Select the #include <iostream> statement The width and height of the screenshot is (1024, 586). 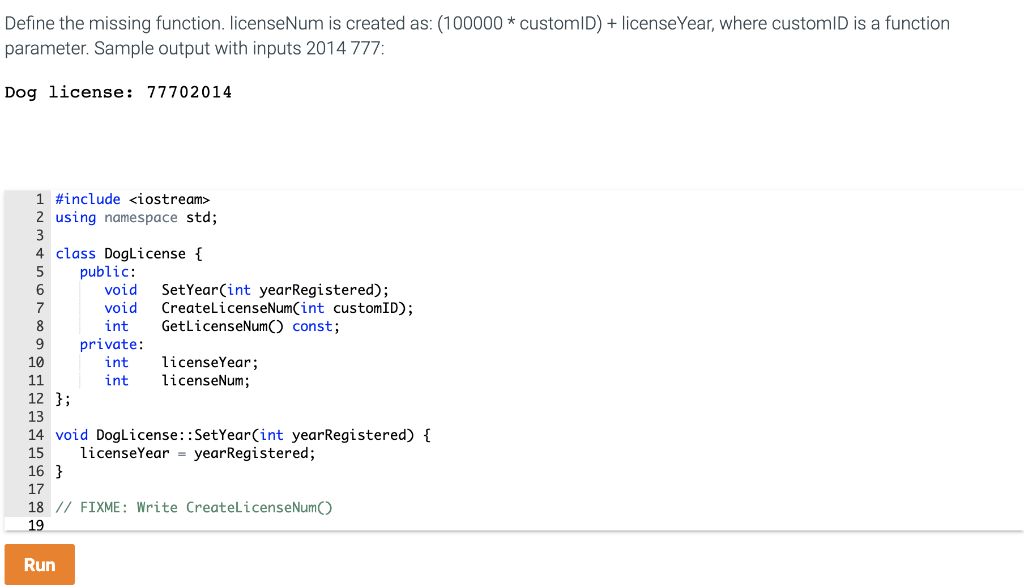133,198
